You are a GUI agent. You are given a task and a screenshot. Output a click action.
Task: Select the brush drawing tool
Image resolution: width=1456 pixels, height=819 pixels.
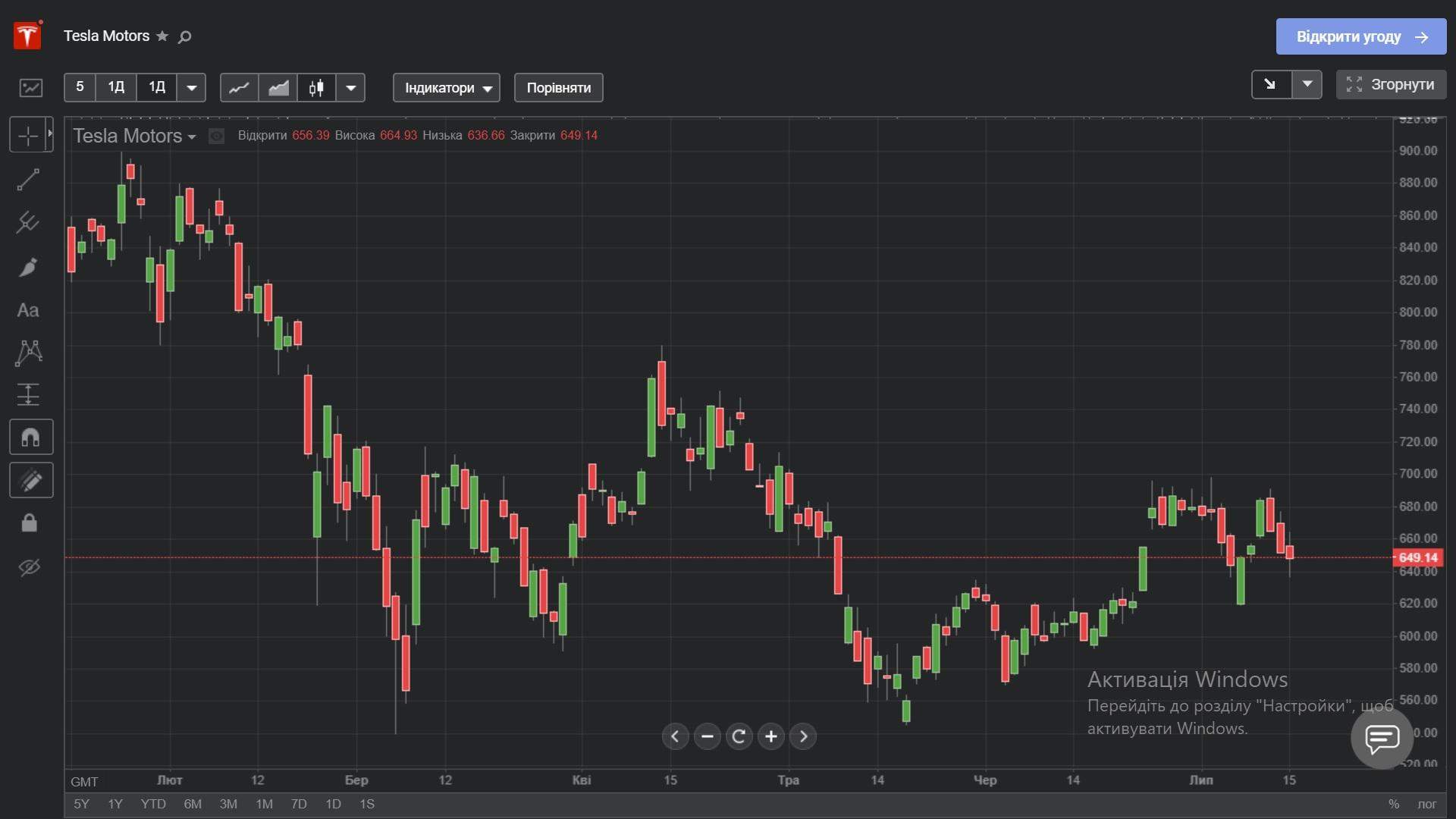pyautogui.click(x=28, y=267)
